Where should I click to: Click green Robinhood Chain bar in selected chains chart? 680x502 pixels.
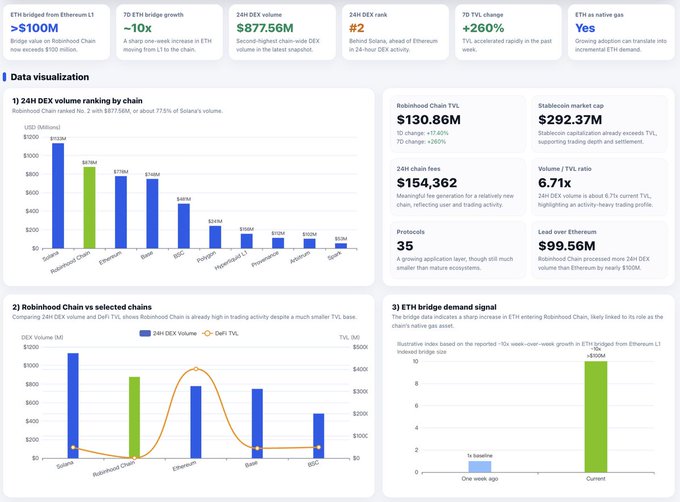point(134,417)
